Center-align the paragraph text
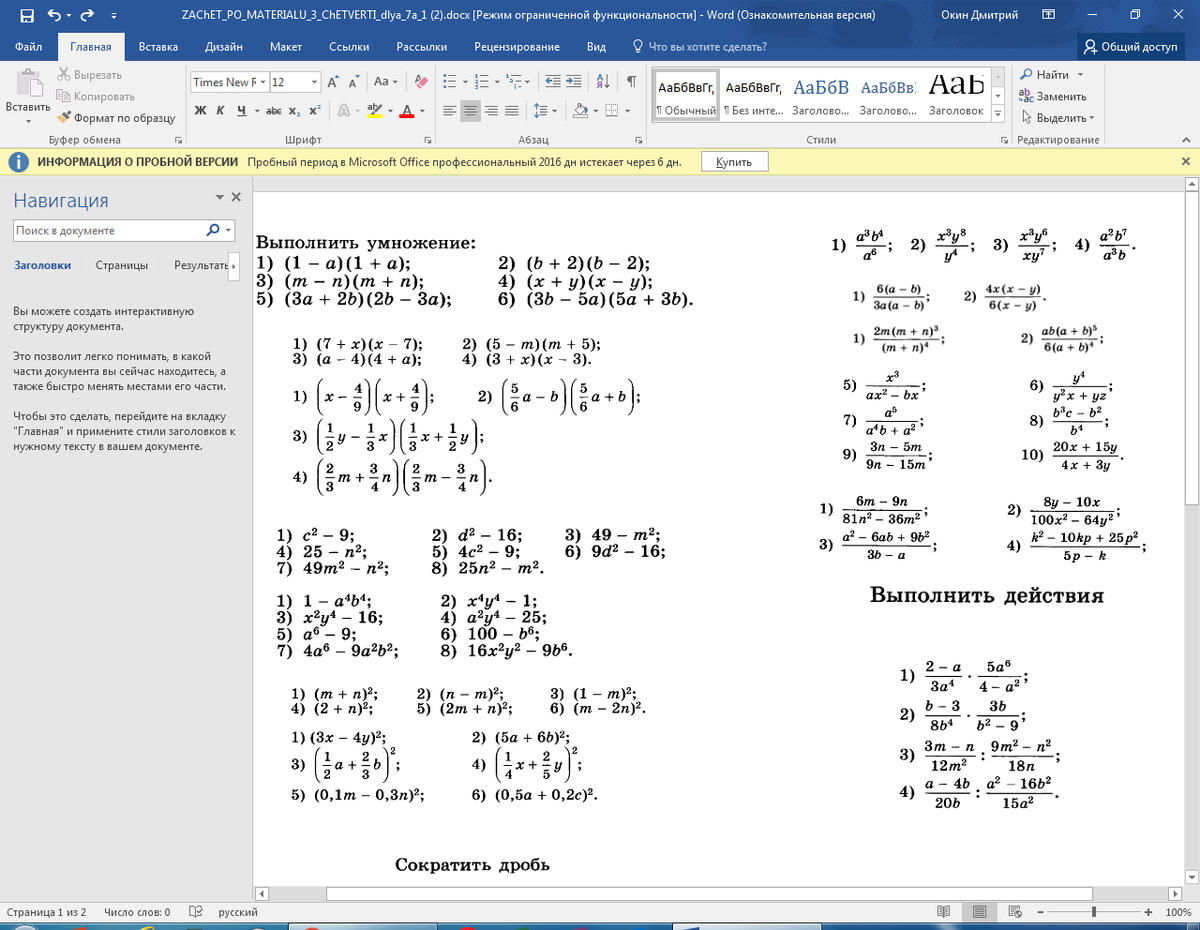The image size is (1200, 930). pos(471,110)
